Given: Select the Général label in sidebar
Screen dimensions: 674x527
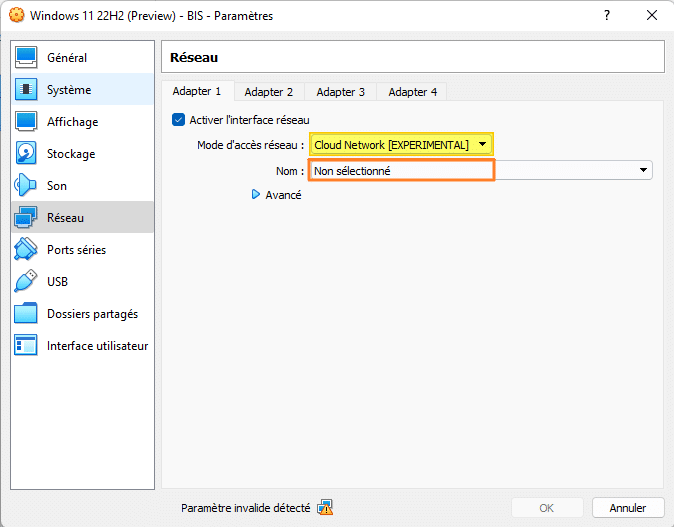Looking at the screenshot, I should click(67, 58).
